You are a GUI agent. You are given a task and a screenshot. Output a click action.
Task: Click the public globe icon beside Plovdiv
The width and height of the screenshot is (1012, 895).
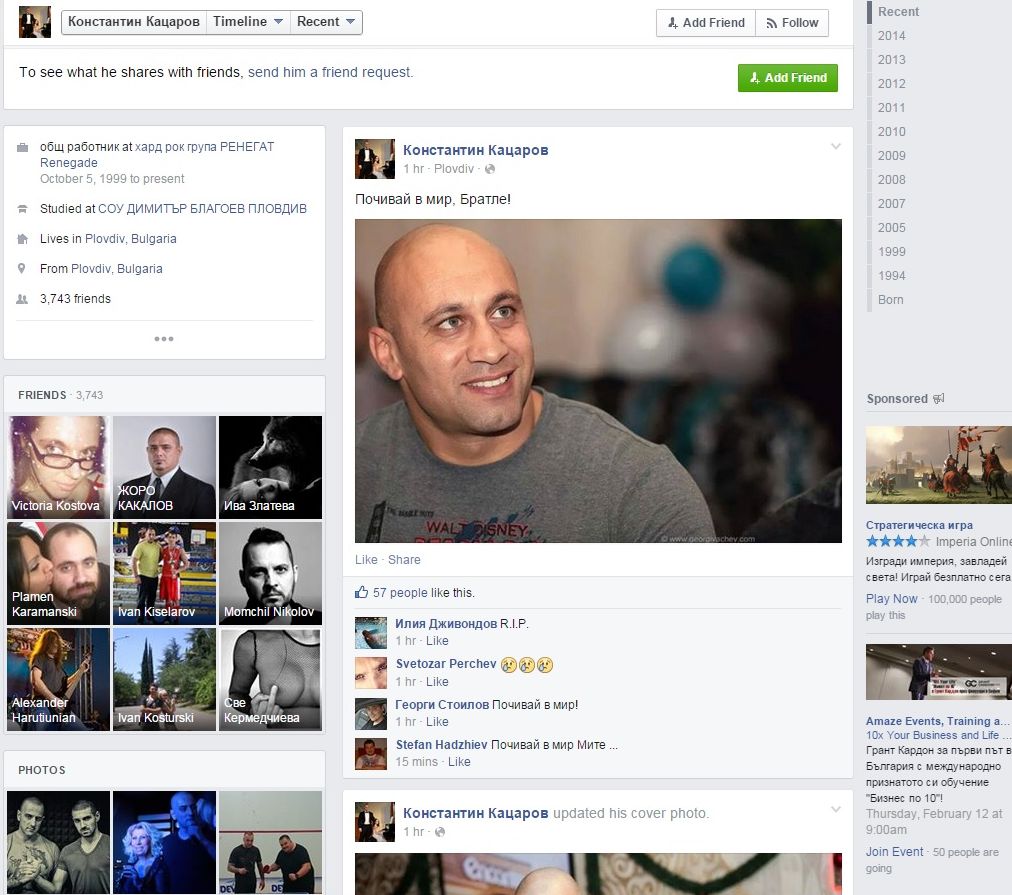click(490, 169)
